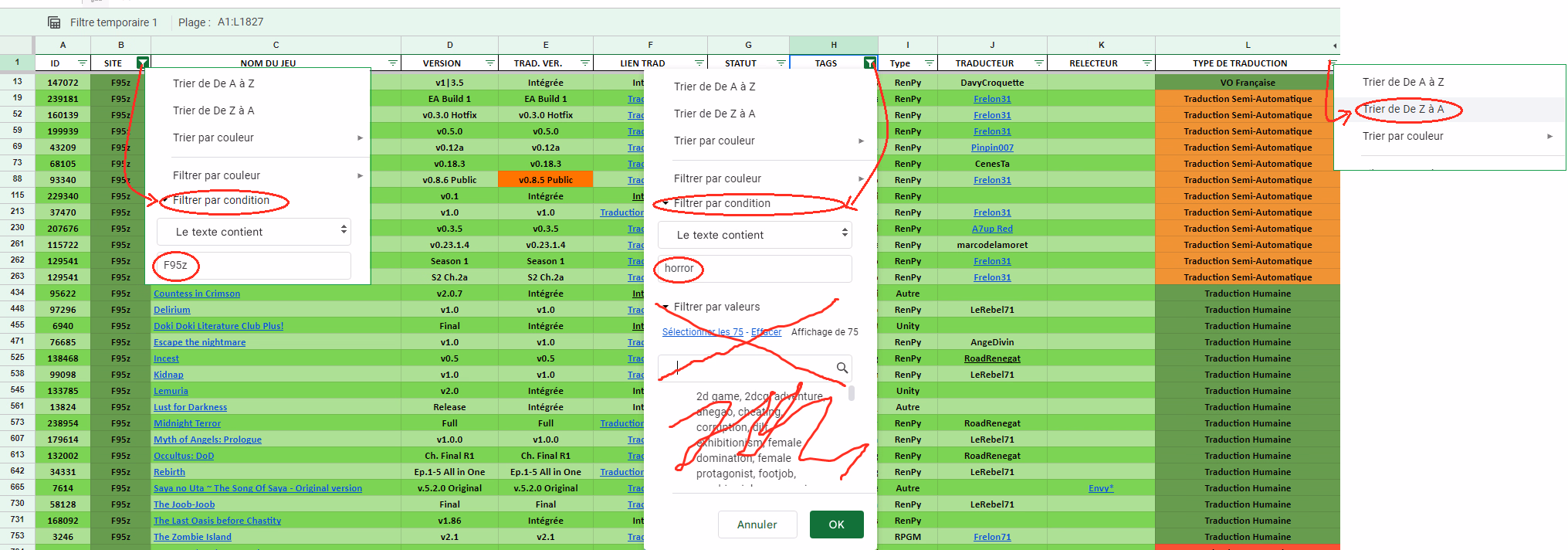Collapse the 'Filtrer par valeurs' section
1568x550 pixels.
[665, 307]
